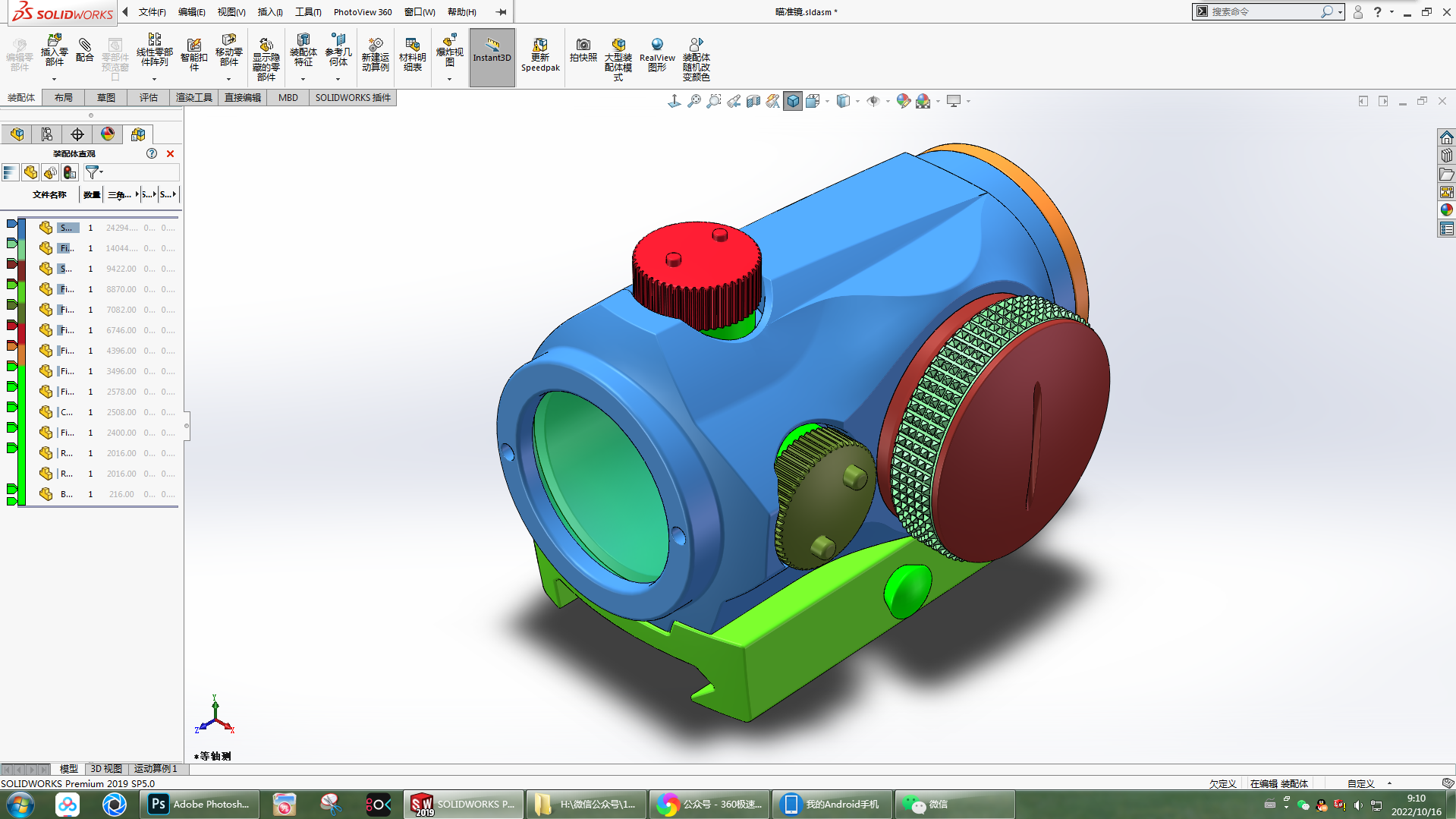Toggle traffic-light color display in Assembly Visualization
Viewport: 1456px width, 819px height.
[x=70, y=173]
